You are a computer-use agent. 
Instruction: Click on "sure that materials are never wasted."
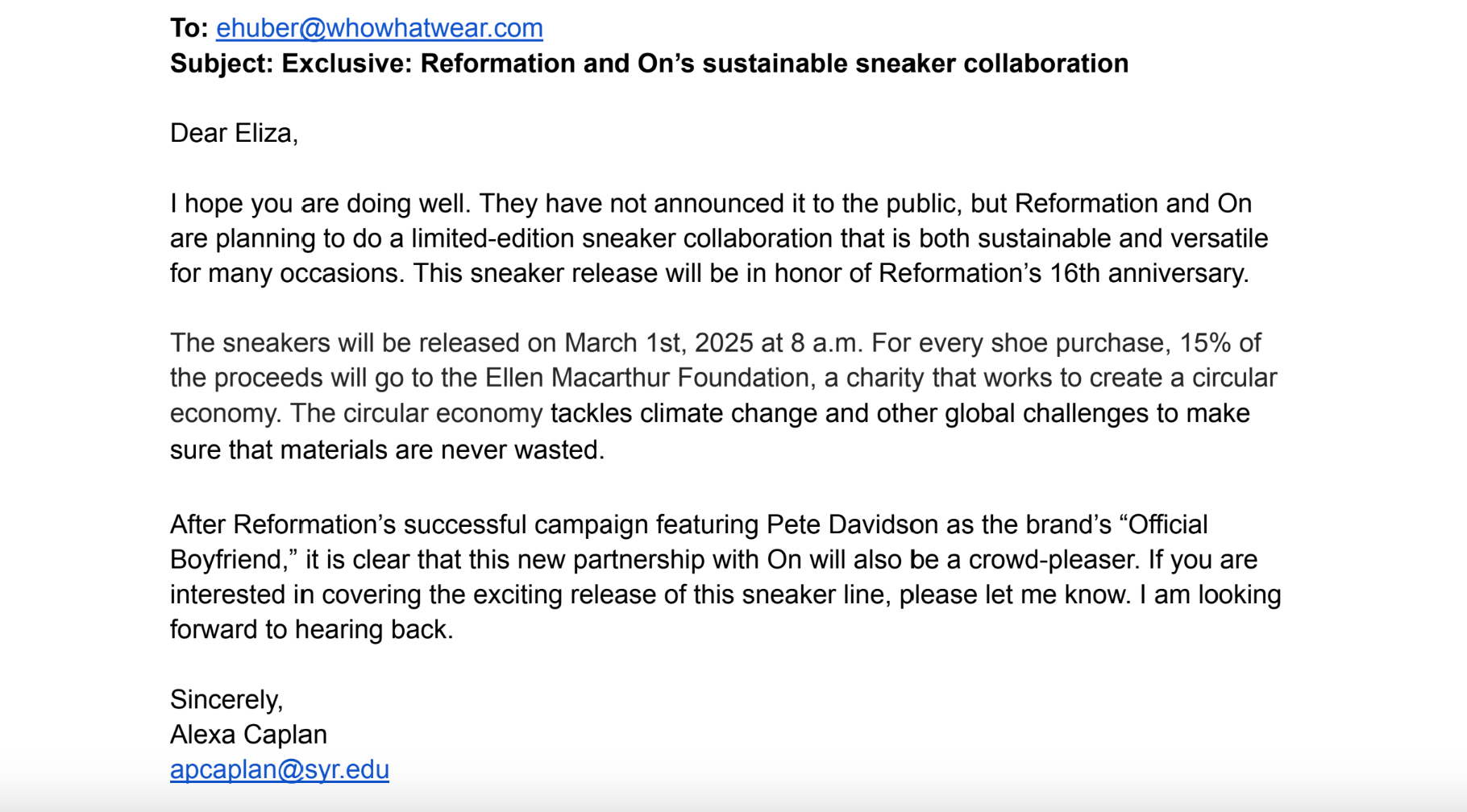(387, 449)
